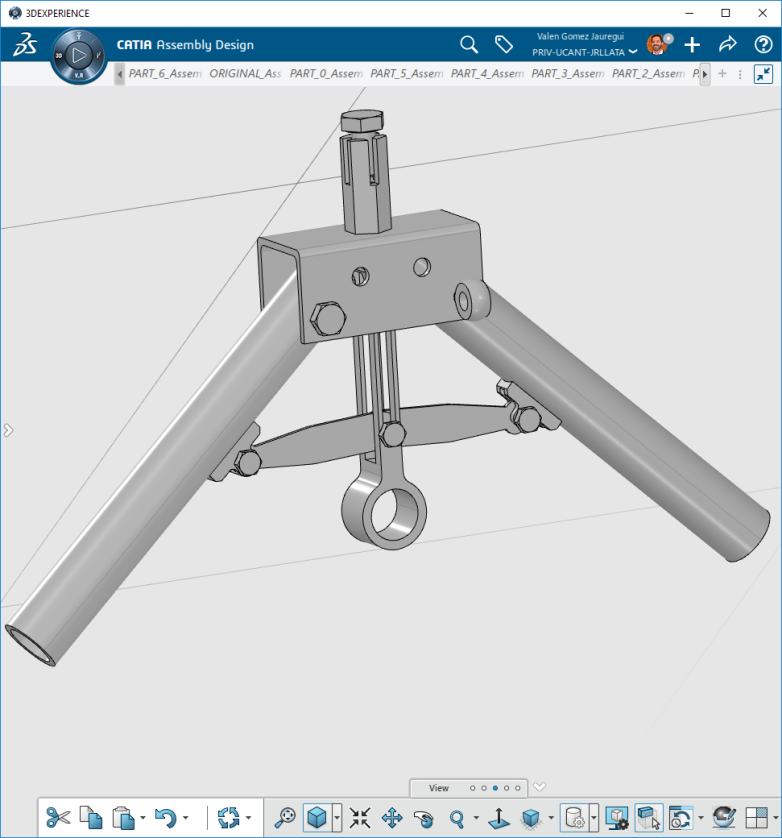782x838 pixels.
Task: Select the Pan four-arrow icon
Action: coord(392,818)
